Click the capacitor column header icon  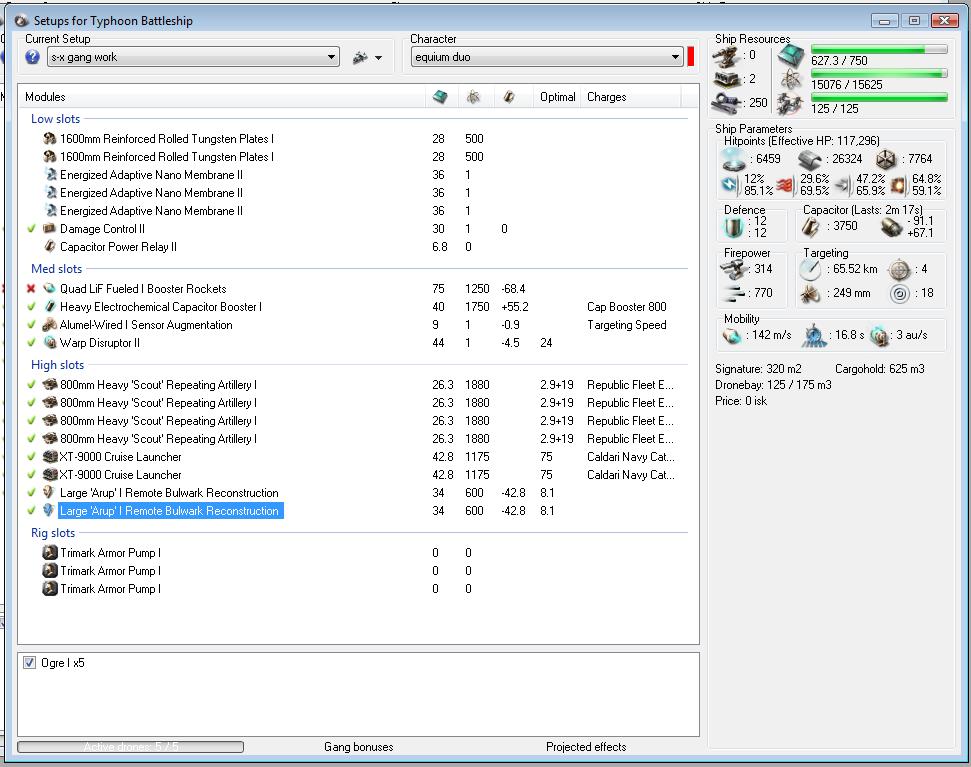pyautogui.click(x=508, y=97)
